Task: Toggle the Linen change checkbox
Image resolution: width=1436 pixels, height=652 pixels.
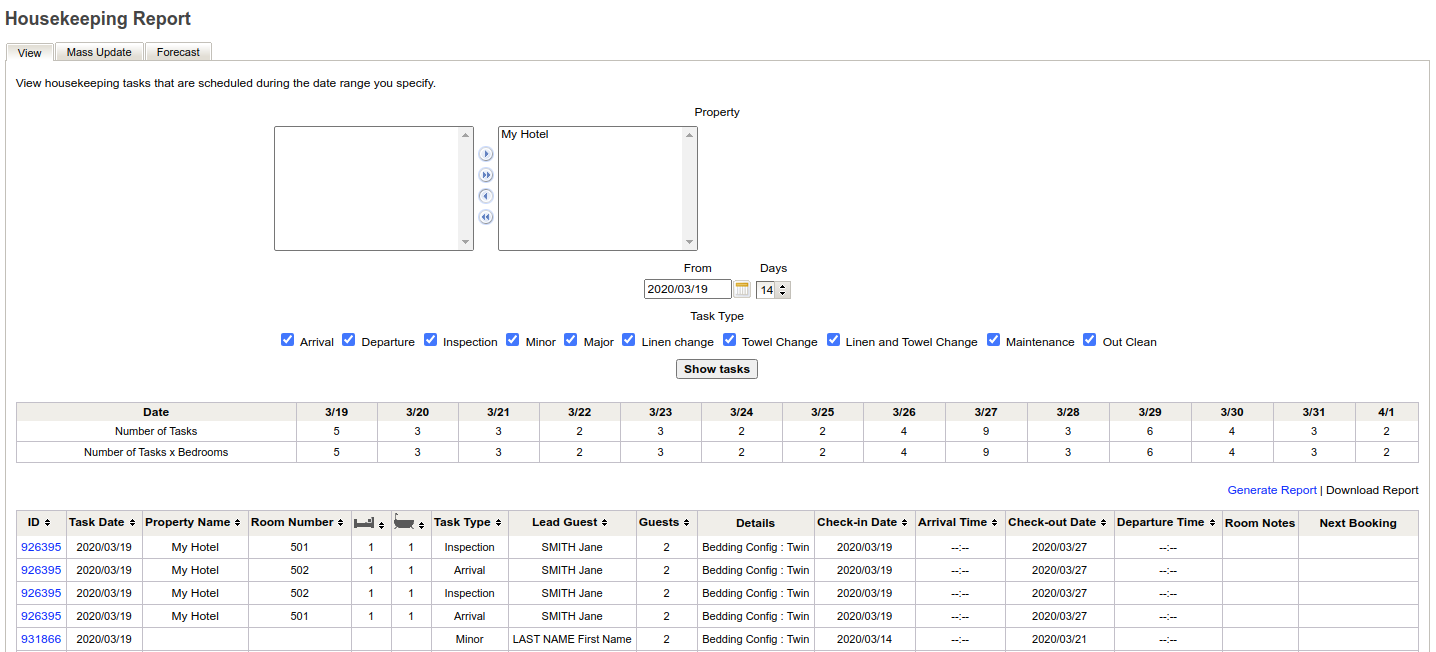Action: tap(629, 340)
